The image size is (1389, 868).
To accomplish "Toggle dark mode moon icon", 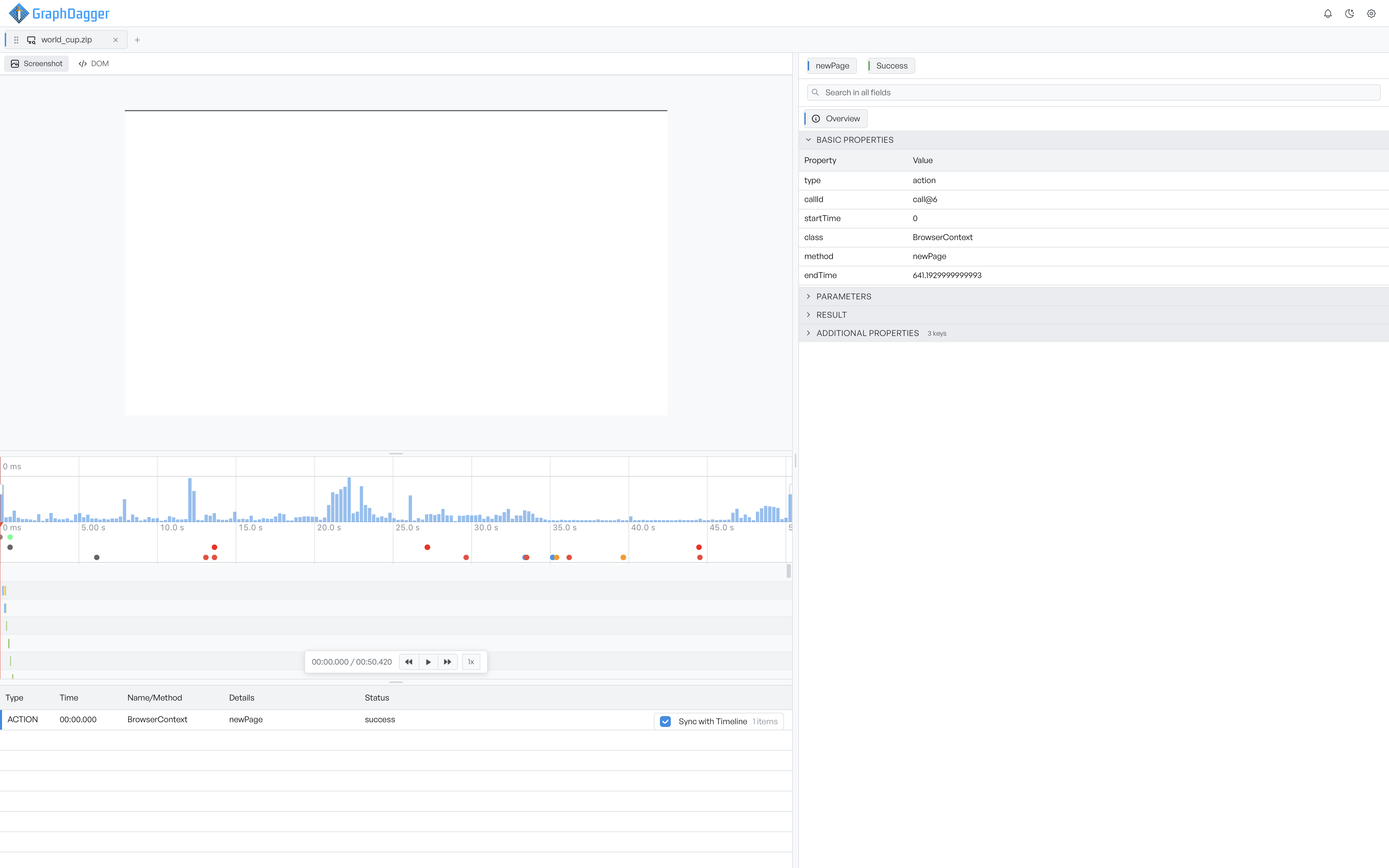I will pos(1349,14).
